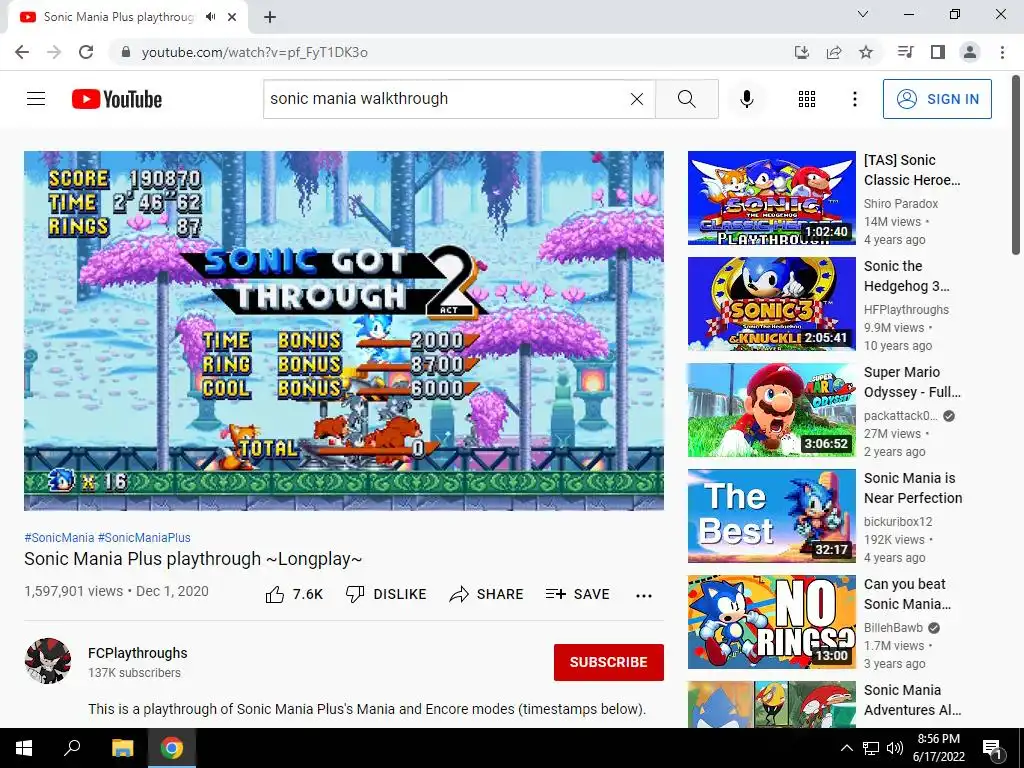This screenshot has width=1024, height=768.
Task: Click the magnifier search button
Action: 686,99
